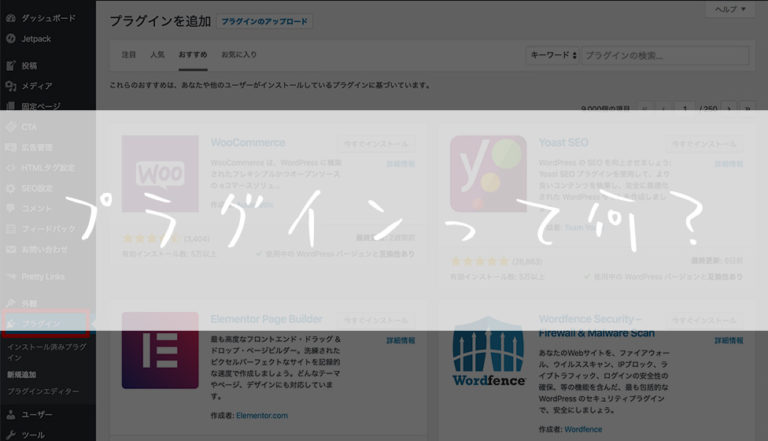Screen dimensions: 768x441
Task: Switch to the 注目 tab
Action: pyautogui.click(x=129, y=54)
